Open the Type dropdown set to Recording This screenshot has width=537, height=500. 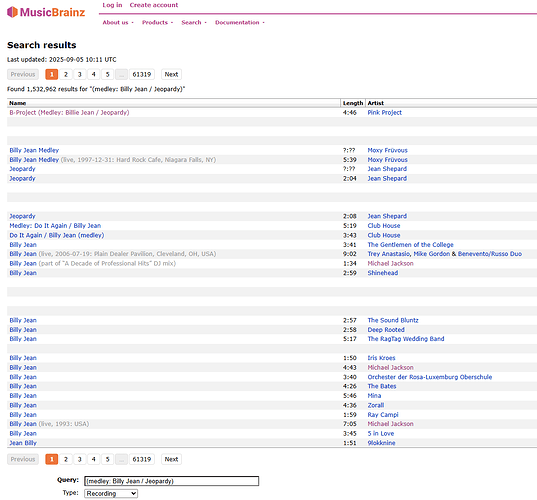[x=111, y=493]
